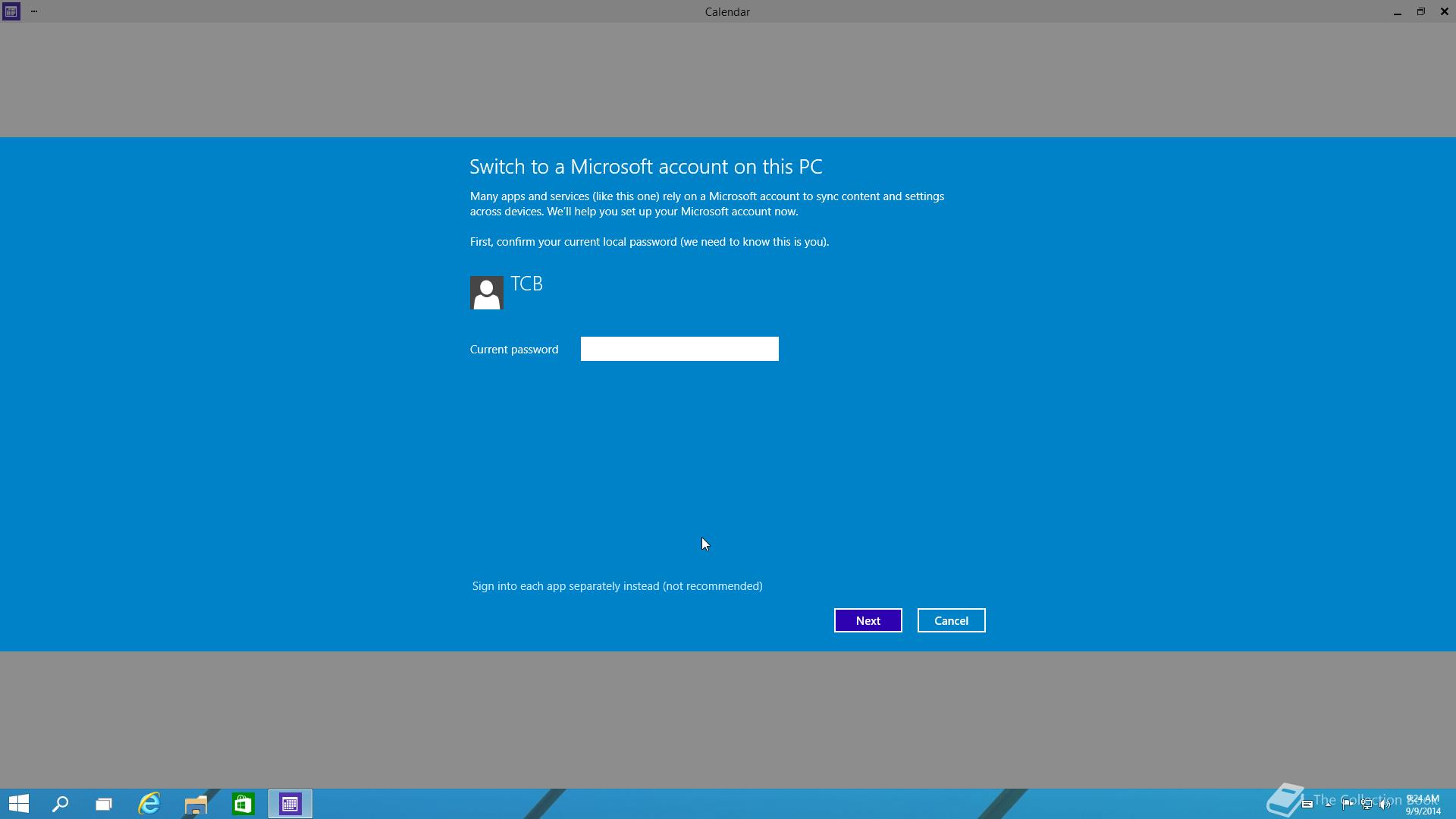The image size is (1456, 819).
Task: Open the volume speaker tray icon
Action: (1385, 805)
